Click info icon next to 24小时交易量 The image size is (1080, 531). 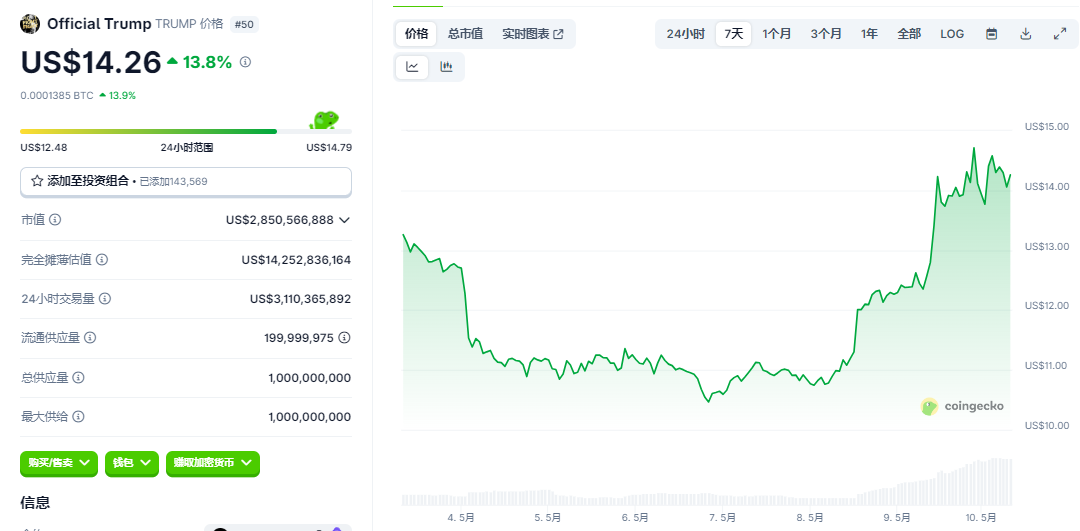[105, 298]
